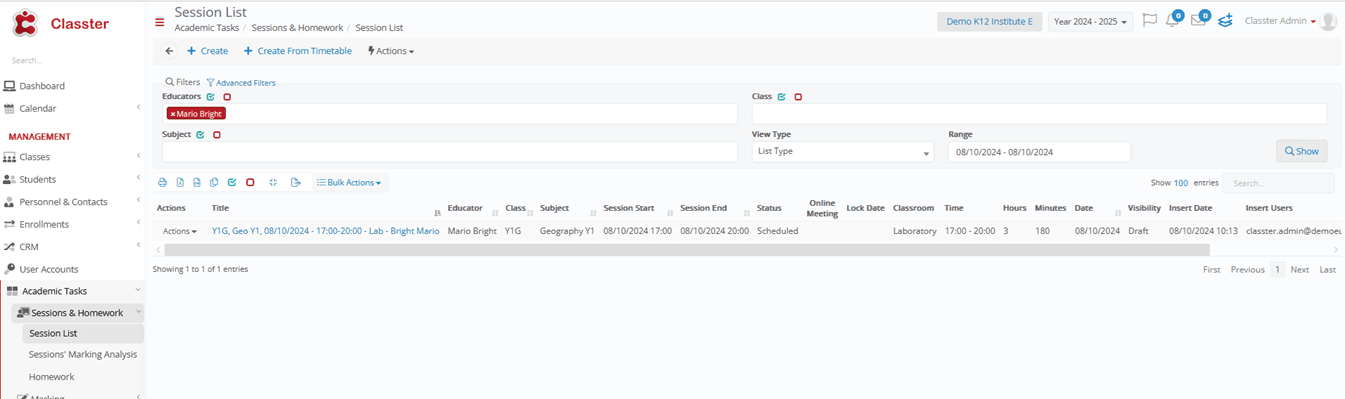Click the table Search box
This screenshot has width=1345, height=399.
pos(1278,183)
